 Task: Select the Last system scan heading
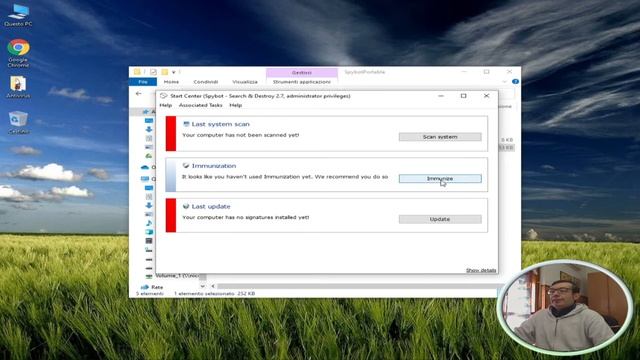pos(220,124)
